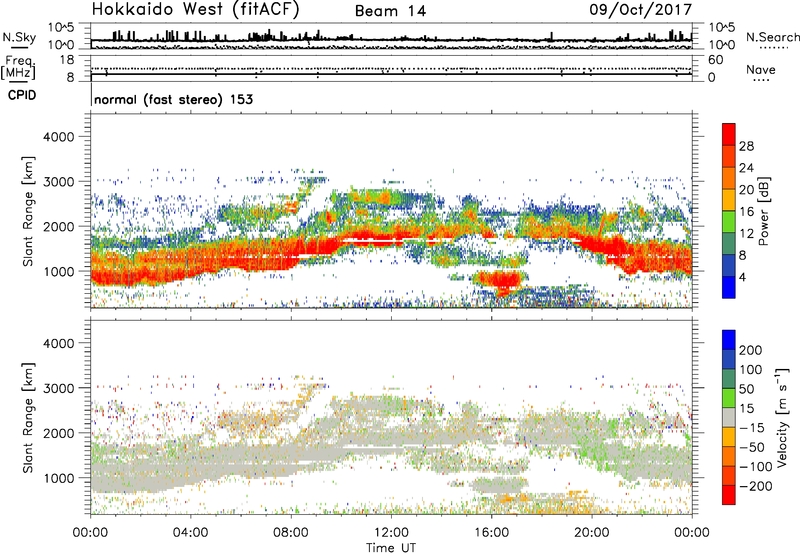
Task: Click the 'Slant Range [km]' label of the power panel
Action: (28, 211)
